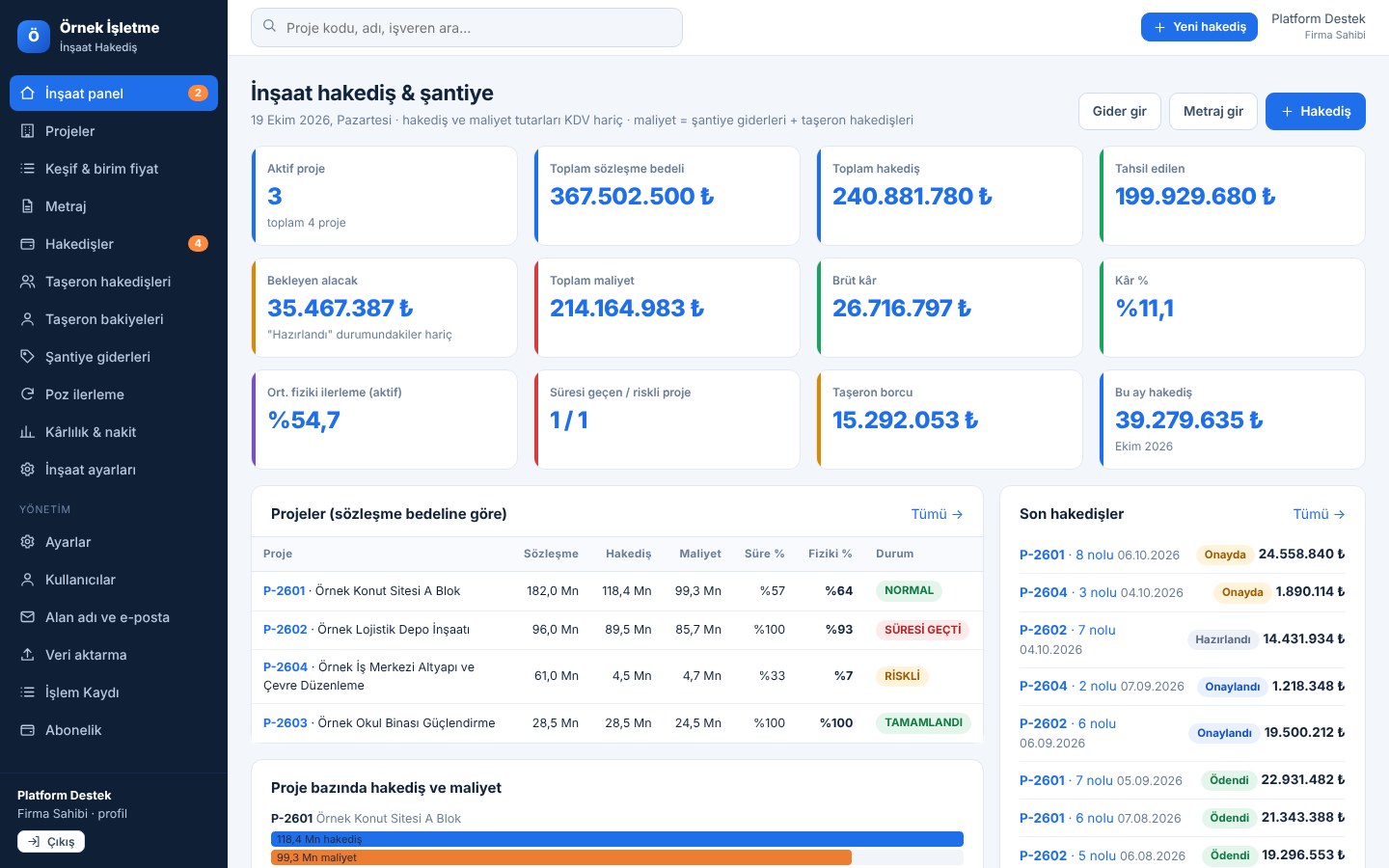This screenshot has height=868, width=1389.
Task: Open project P-2601 link in Projeler table
Action: pyautogui.click(x=285, y=591)
